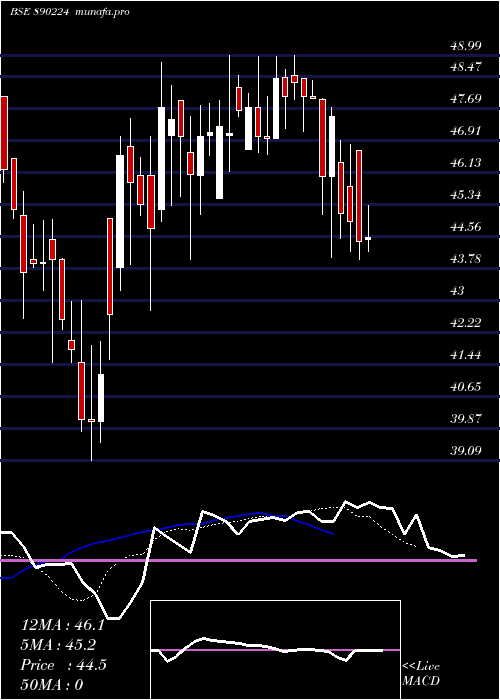
Task: Click the 42.22 price level label
Action: (466, 323)
